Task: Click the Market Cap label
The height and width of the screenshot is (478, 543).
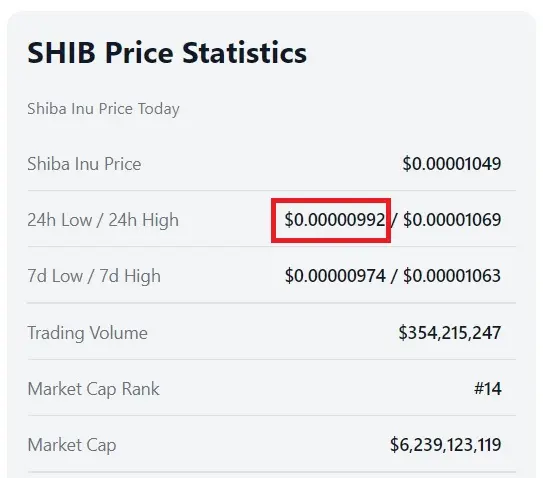Action: (x=72, y=445)
